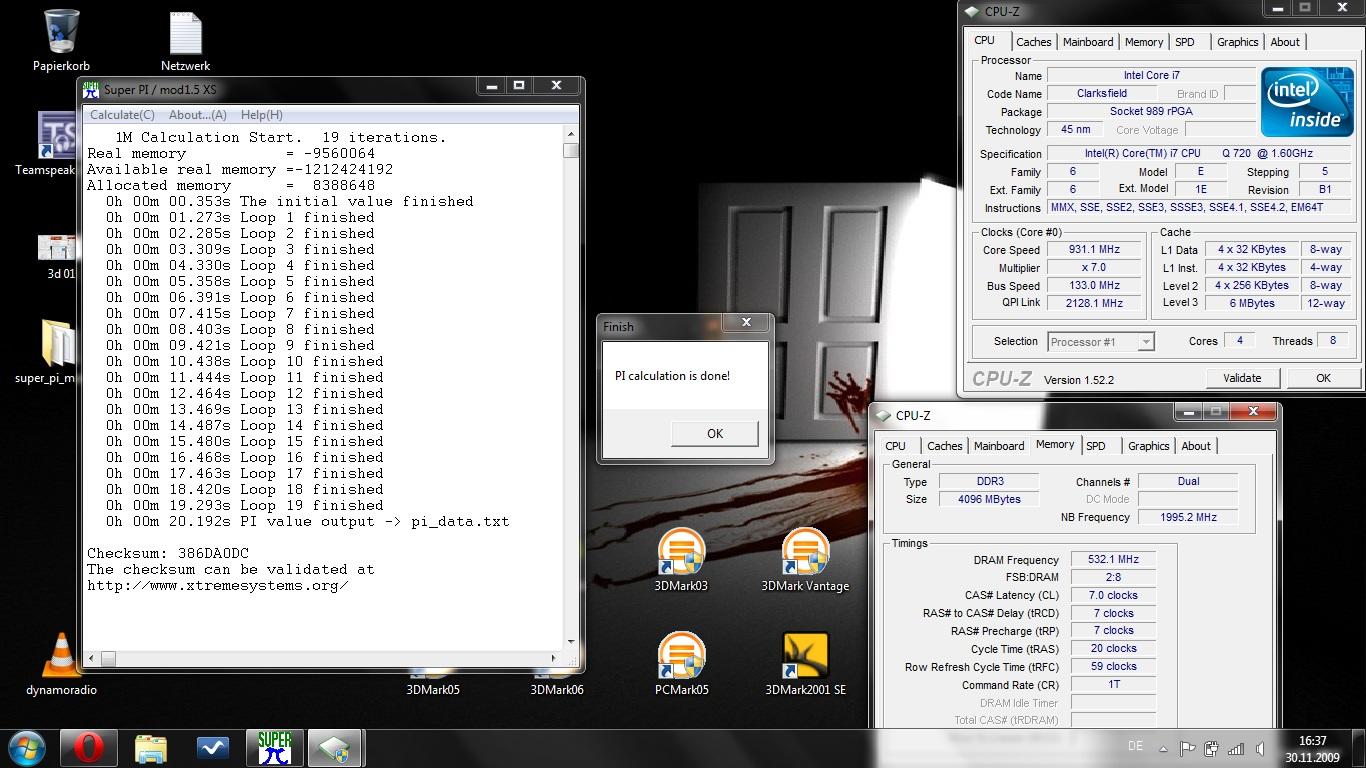Click the Multiplier value x 7.0
The image size is (1366, 768).
click(1094, 268)
